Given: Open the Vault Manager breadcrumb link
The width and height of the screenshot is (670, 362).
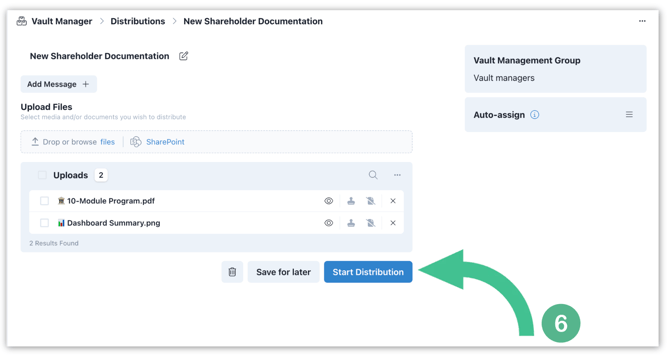Looking at the screenshot, I should [62, 21].
